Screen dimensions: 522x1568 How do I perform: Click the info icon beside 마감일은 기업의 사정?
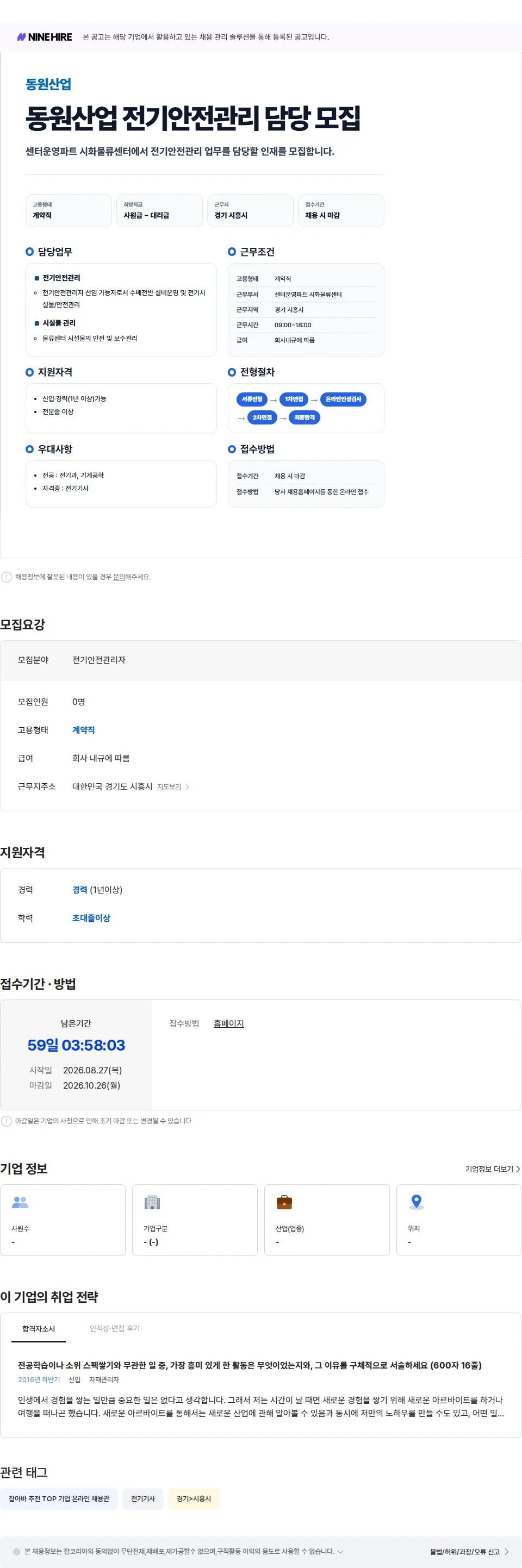pos(7,1121)
